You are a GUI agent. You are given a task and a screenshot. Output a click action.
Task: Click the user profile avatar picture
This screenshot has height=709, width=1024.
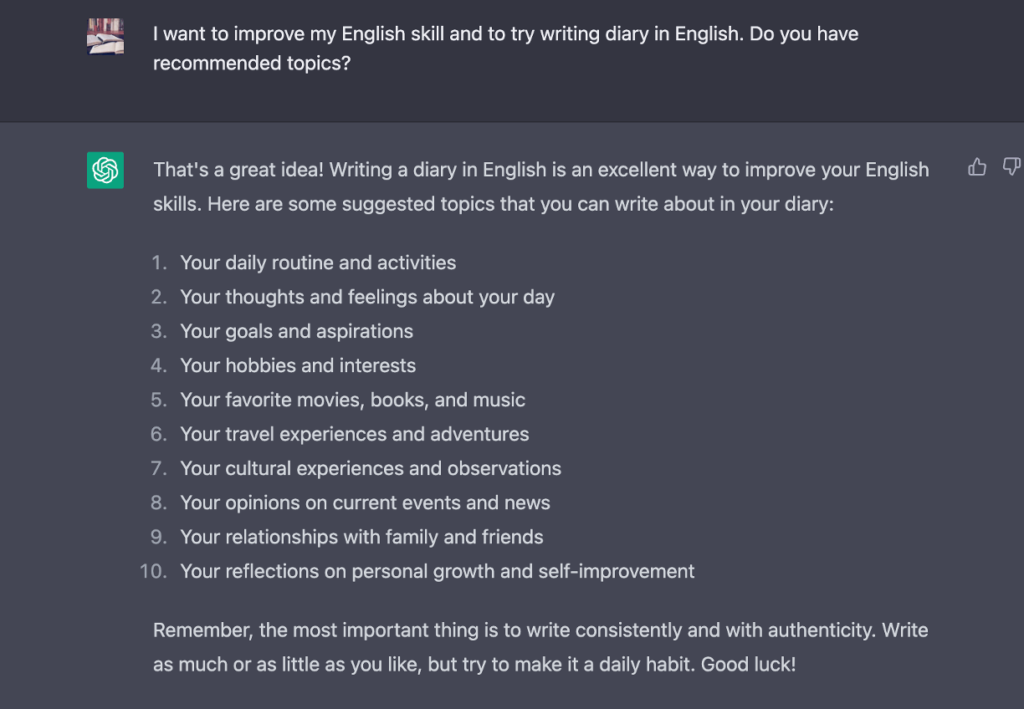[x=105, y=36]
